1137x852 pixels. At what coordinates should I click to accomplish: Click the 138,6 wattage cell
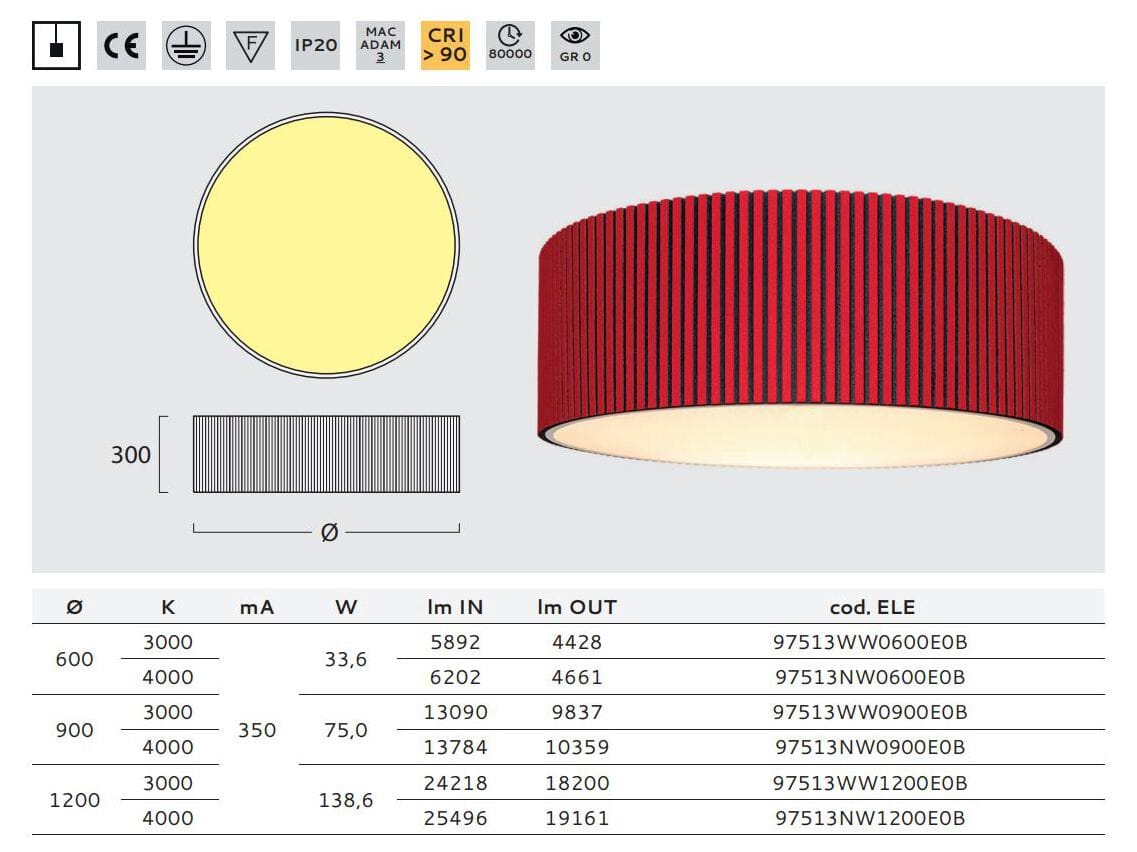[346, 800]
